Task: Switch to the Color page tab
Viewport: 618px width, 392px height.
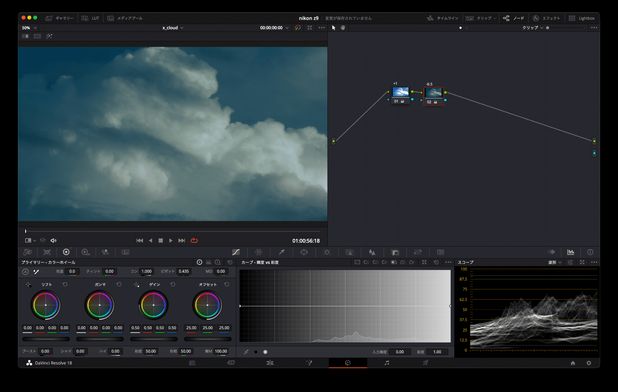Action: tap(348, 363)
